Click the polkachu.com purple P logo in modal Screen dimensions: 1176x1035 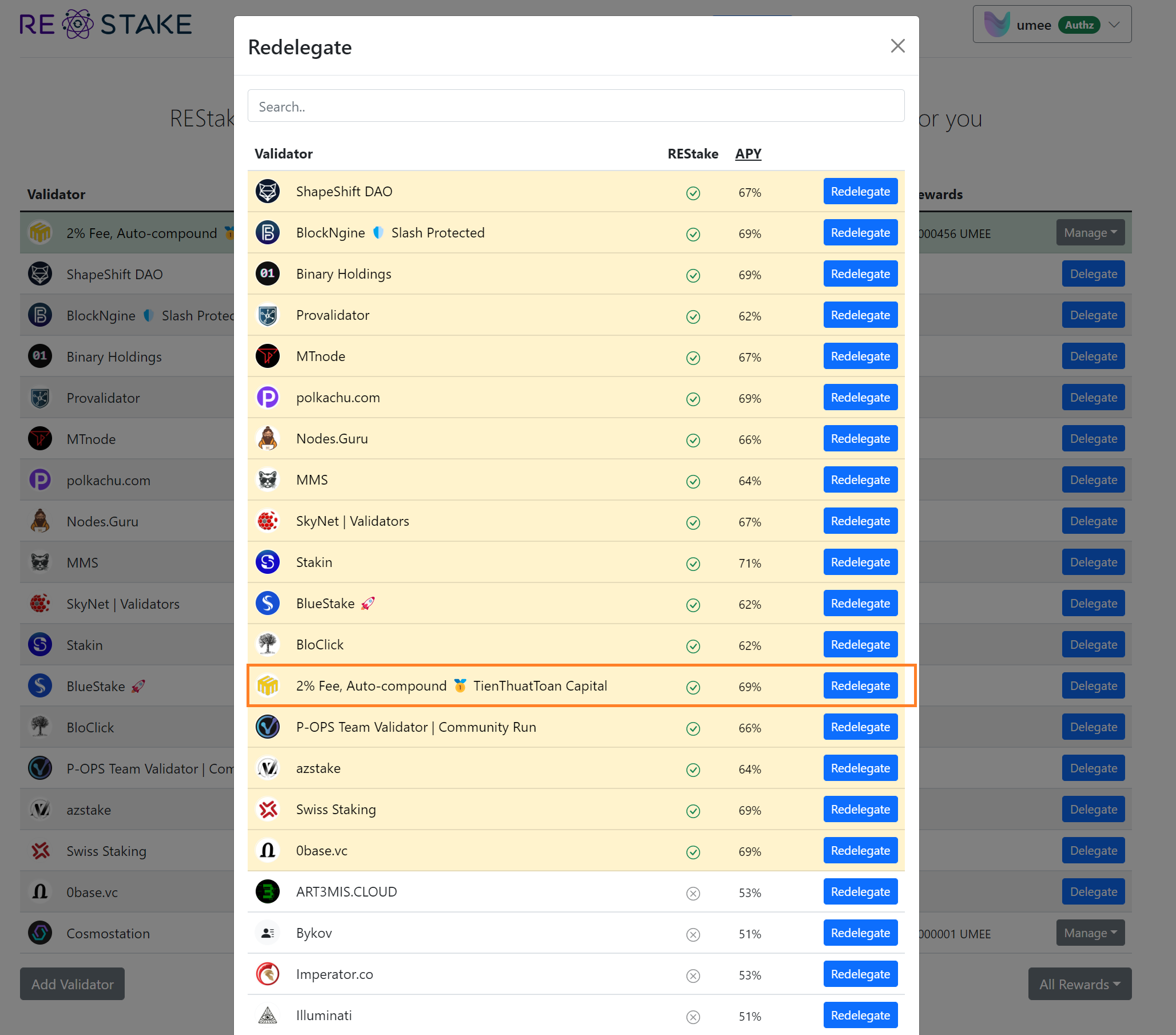268,398
